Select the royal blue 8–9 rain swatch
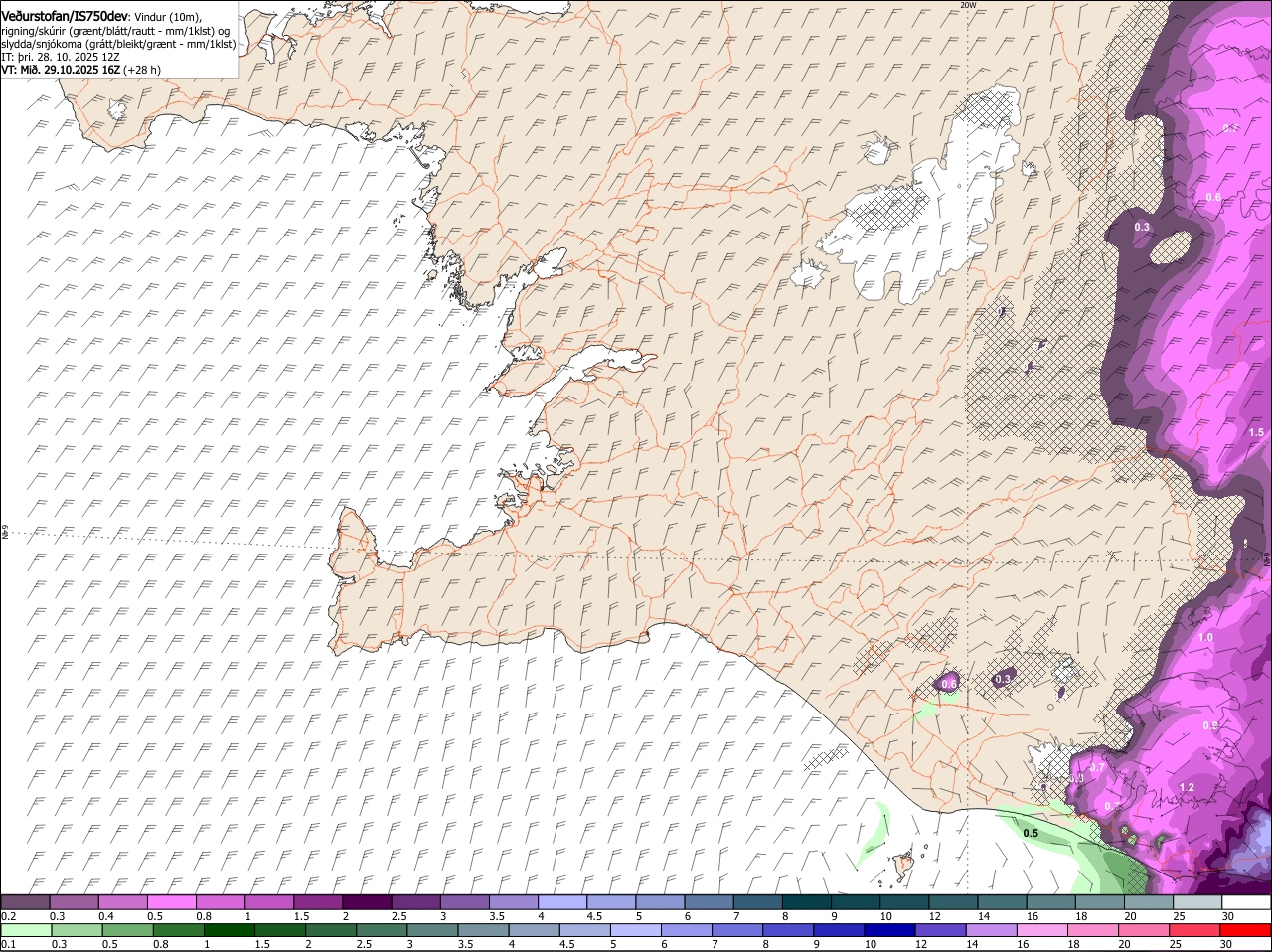The height and width of the screenshot is (952, 1272). coord(788,930)
